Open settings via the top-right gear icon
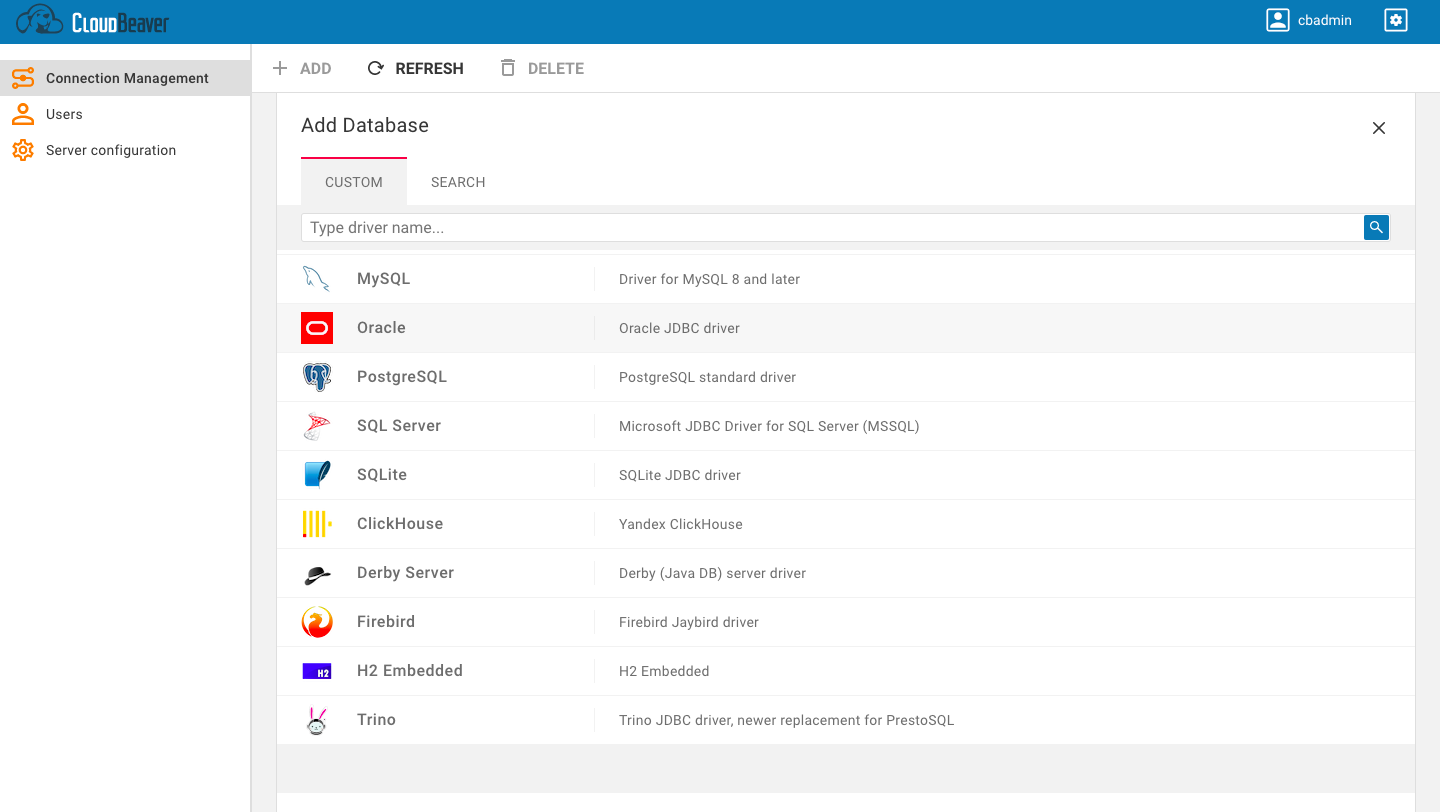The width and height of the screenshot is (1440, 812). [1396, 19]
